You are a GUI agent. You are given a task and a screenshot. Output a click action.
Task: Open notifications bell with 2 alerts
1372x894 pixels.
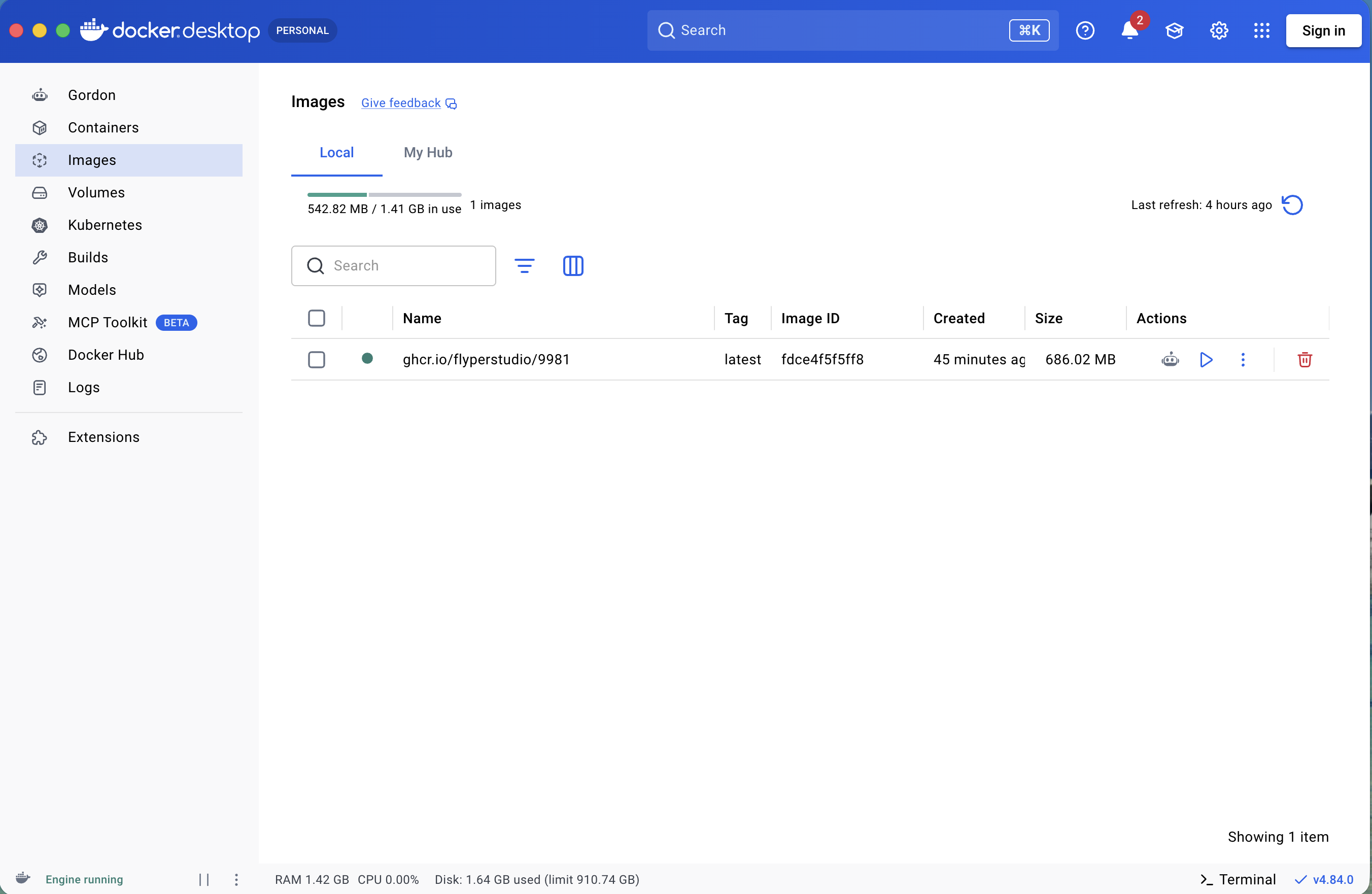click(x=1130, y=30)
